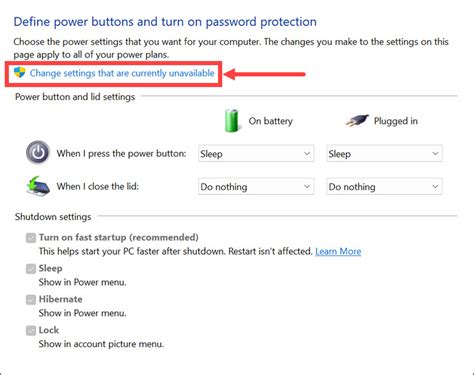The height and width of the screenshot is (375, 474).
Task: Click the UAC shield icon
Action: (19, 72)
